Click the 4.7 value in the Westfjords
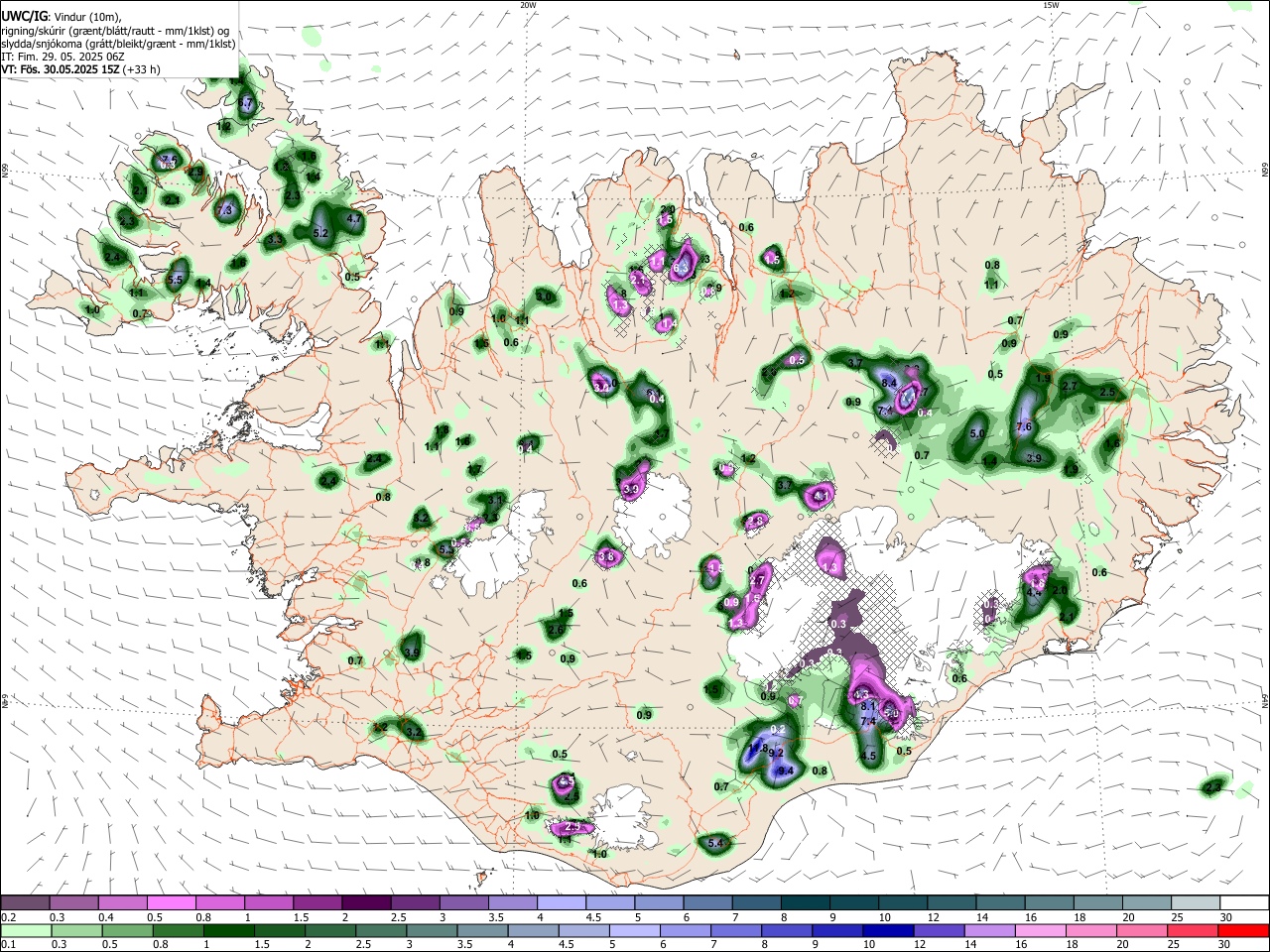The height and width of the screenshot is (952, 1270). click(x=354, y=218)
